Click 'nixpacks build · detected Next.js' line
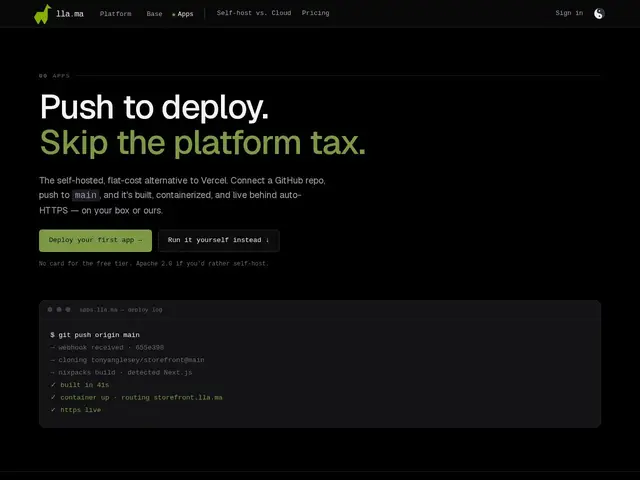This screenshot has height=480, width=640. coord(121,373)
